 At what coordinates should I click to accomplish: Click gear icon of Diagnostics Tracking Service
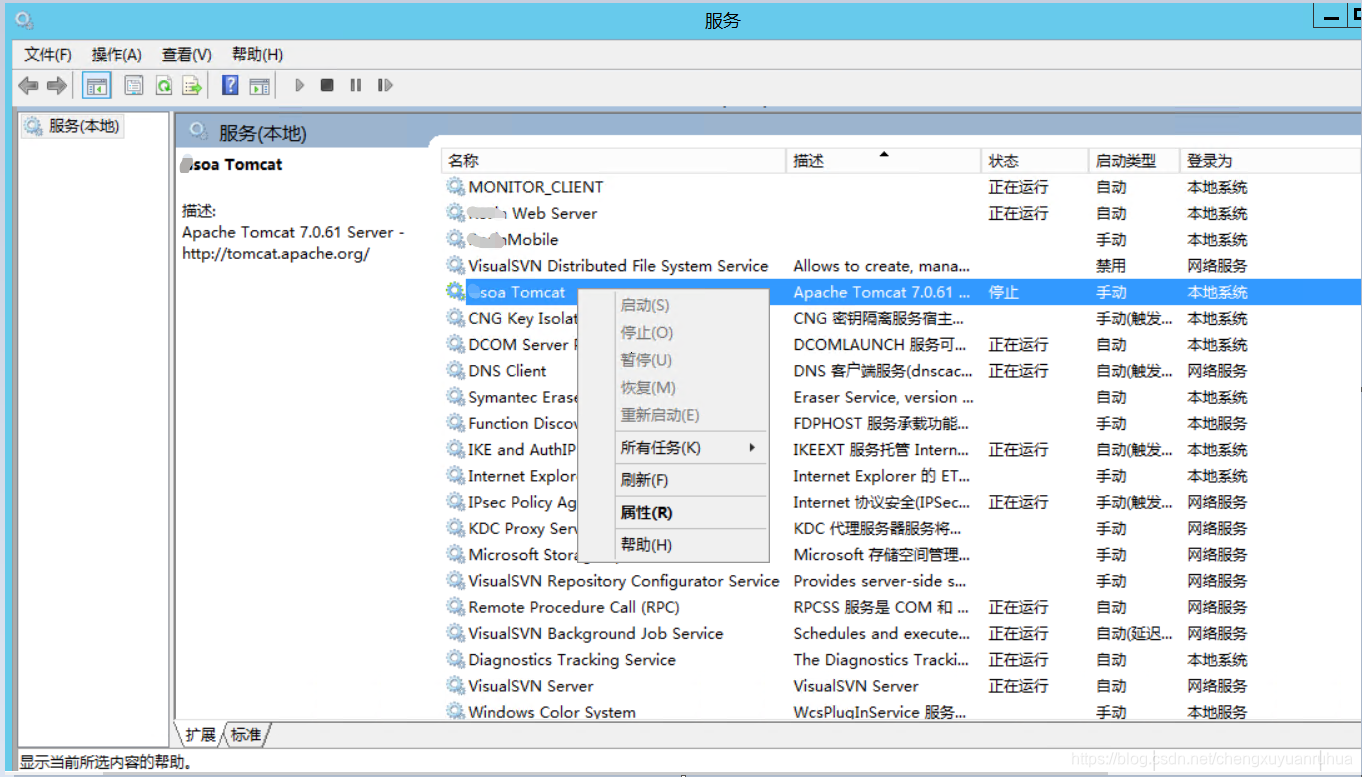click(456, 660)
